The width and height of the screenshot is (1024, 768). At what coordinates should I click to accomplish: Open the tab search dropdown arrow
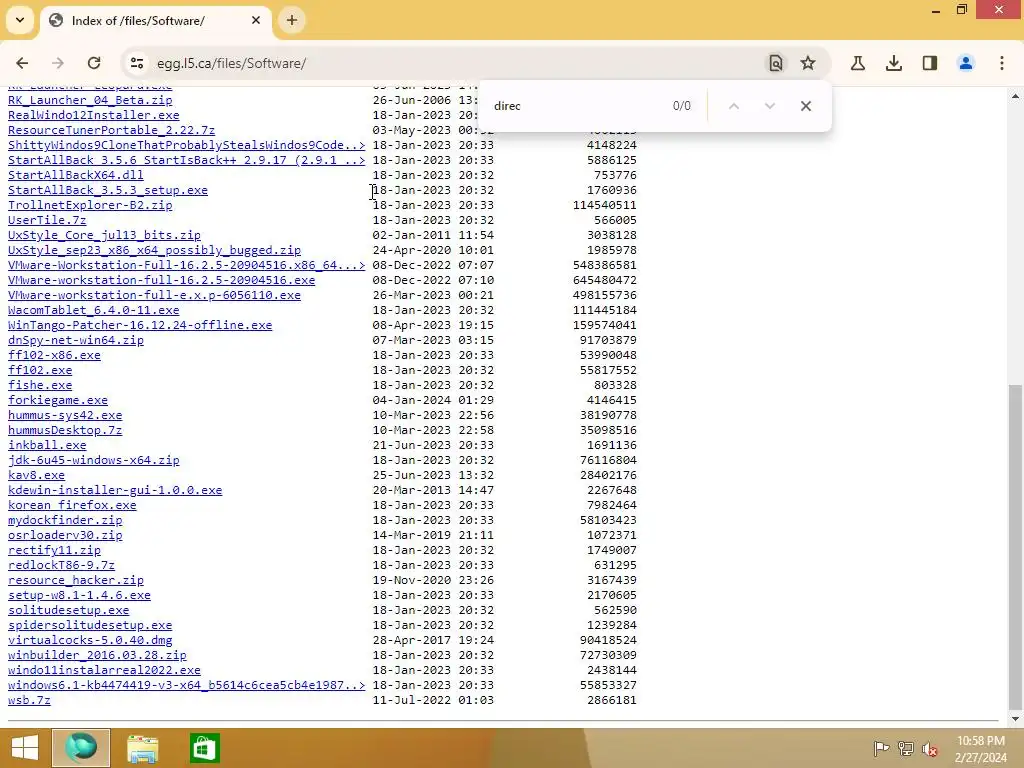click(20, 20)
